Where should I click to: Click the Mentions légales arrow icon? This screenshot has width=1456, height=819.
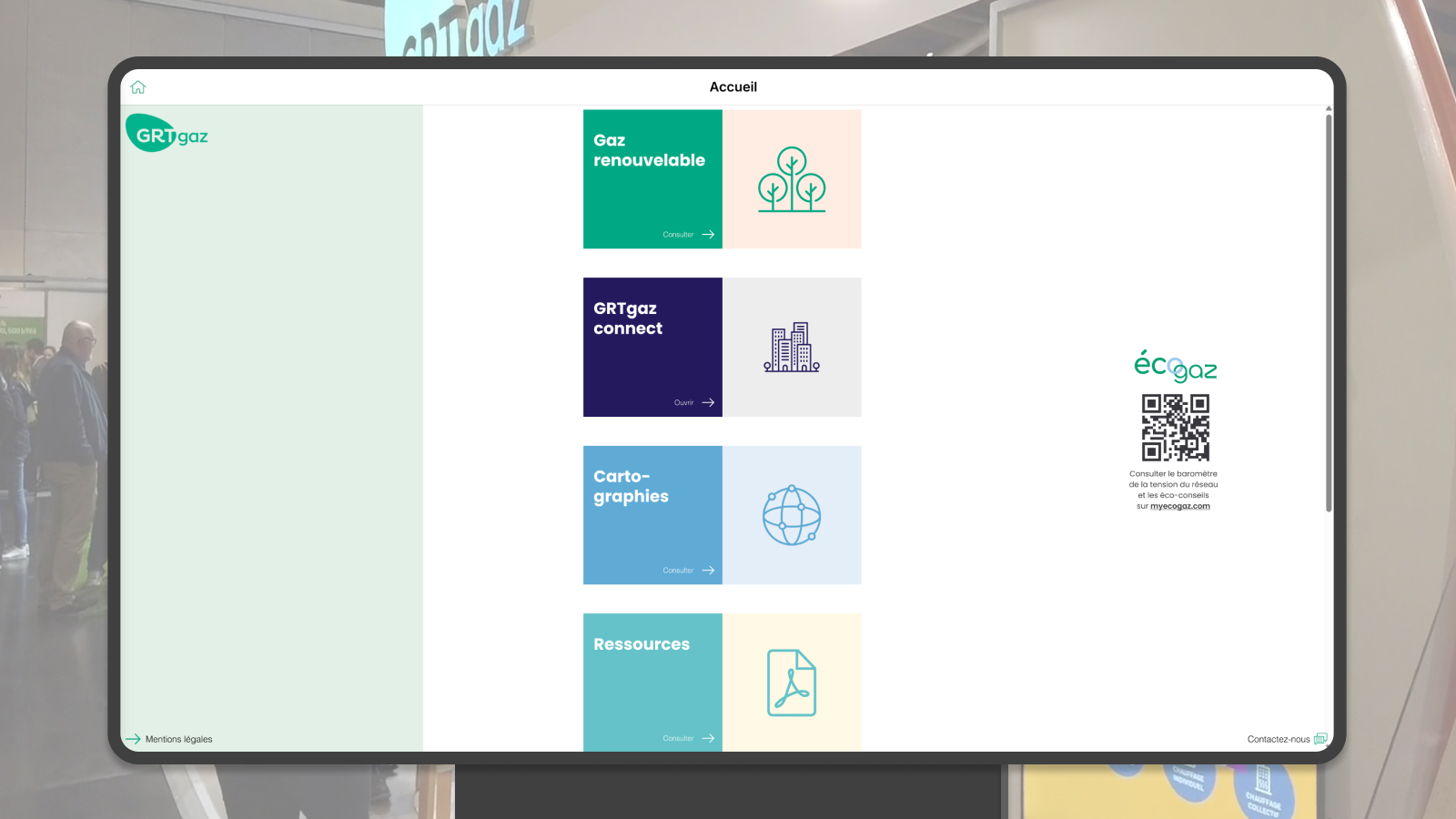click(133, 739)
